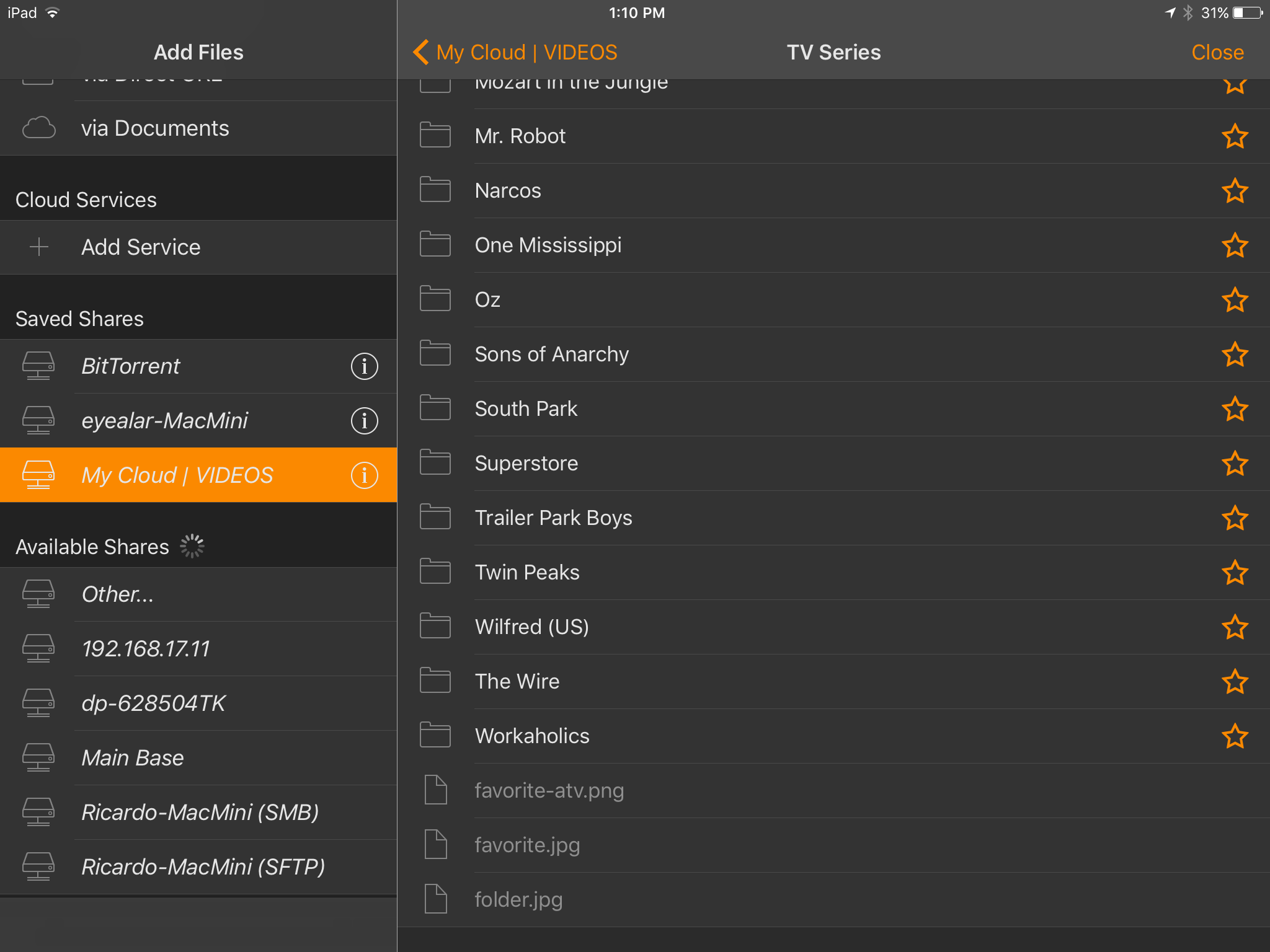Open the folder.jpg file
The height and width of the screenshot is (952, 1270).
(x=518, y=899)
